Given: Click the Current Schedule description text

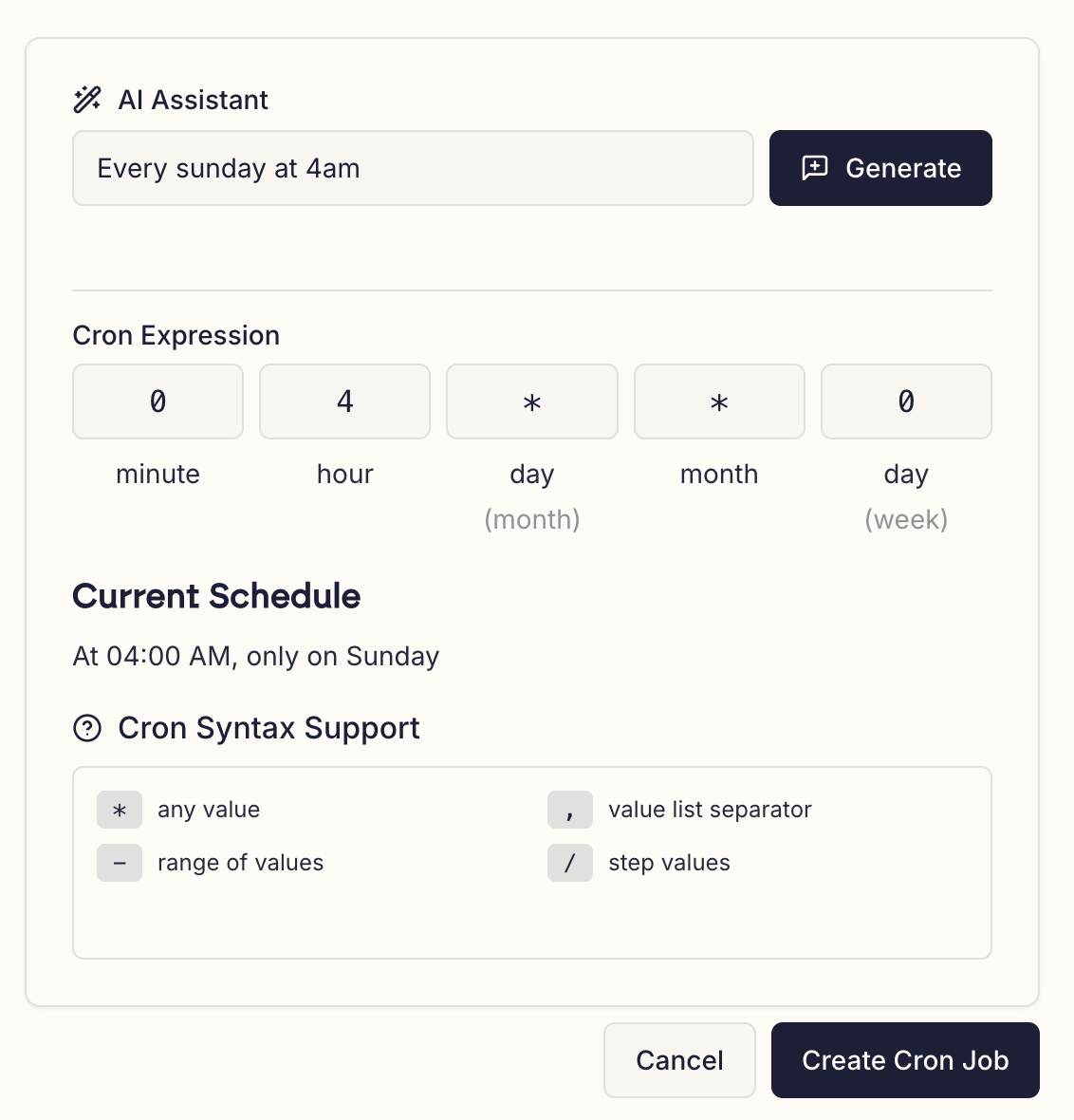Looking at the screenshot, I should coord(255,656).
